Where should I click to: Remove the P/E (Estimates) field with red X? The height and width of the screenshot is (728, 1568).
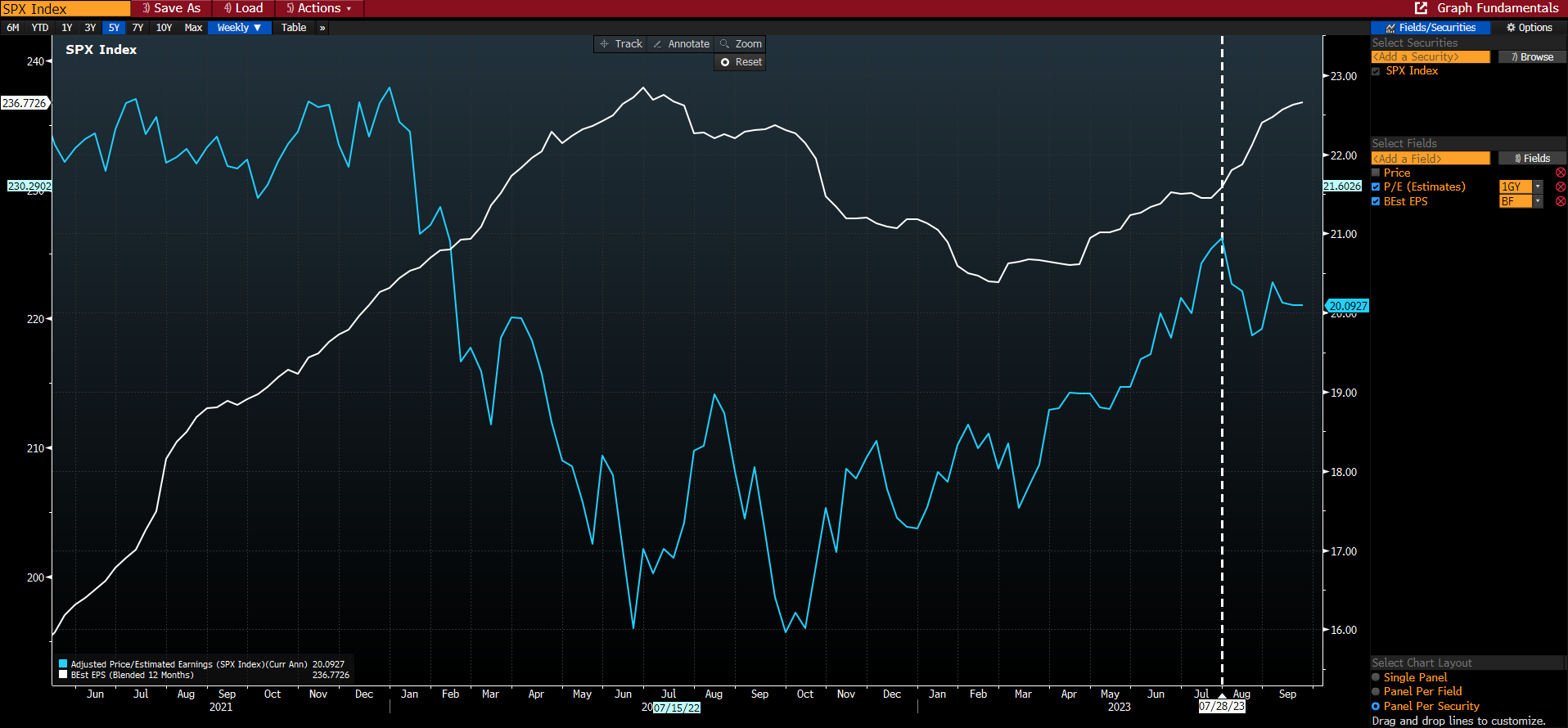pos(1561,187)
